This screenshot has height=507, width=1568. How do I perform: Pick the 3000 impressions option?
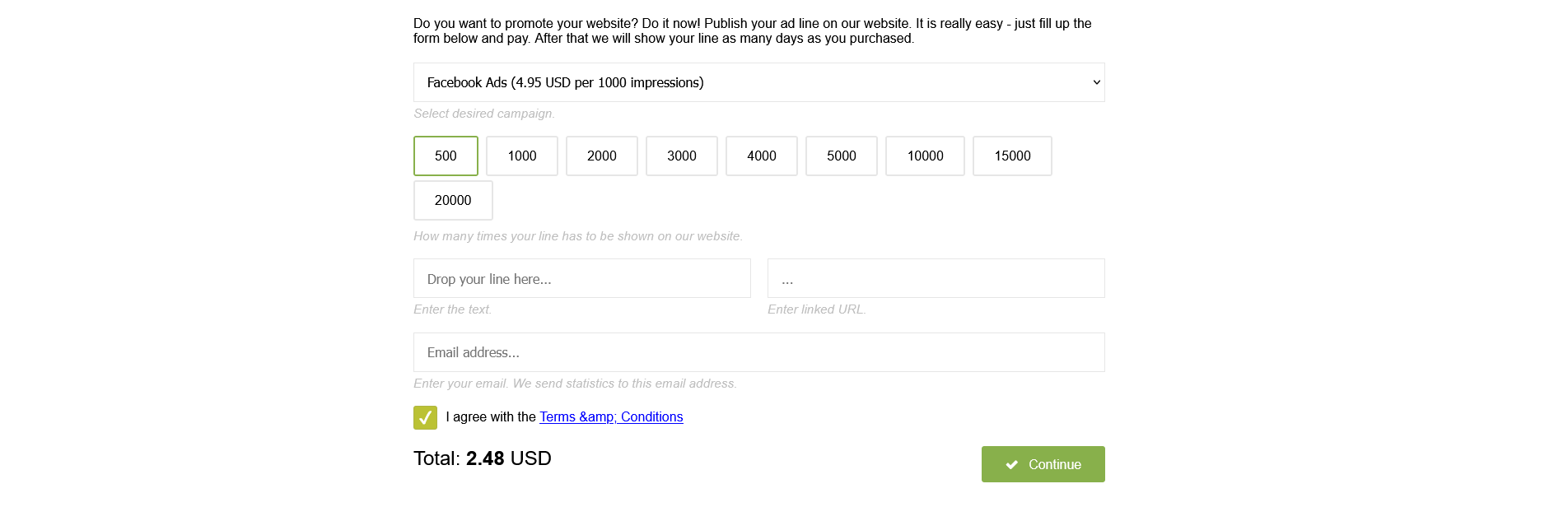click(x=681, y=156)
